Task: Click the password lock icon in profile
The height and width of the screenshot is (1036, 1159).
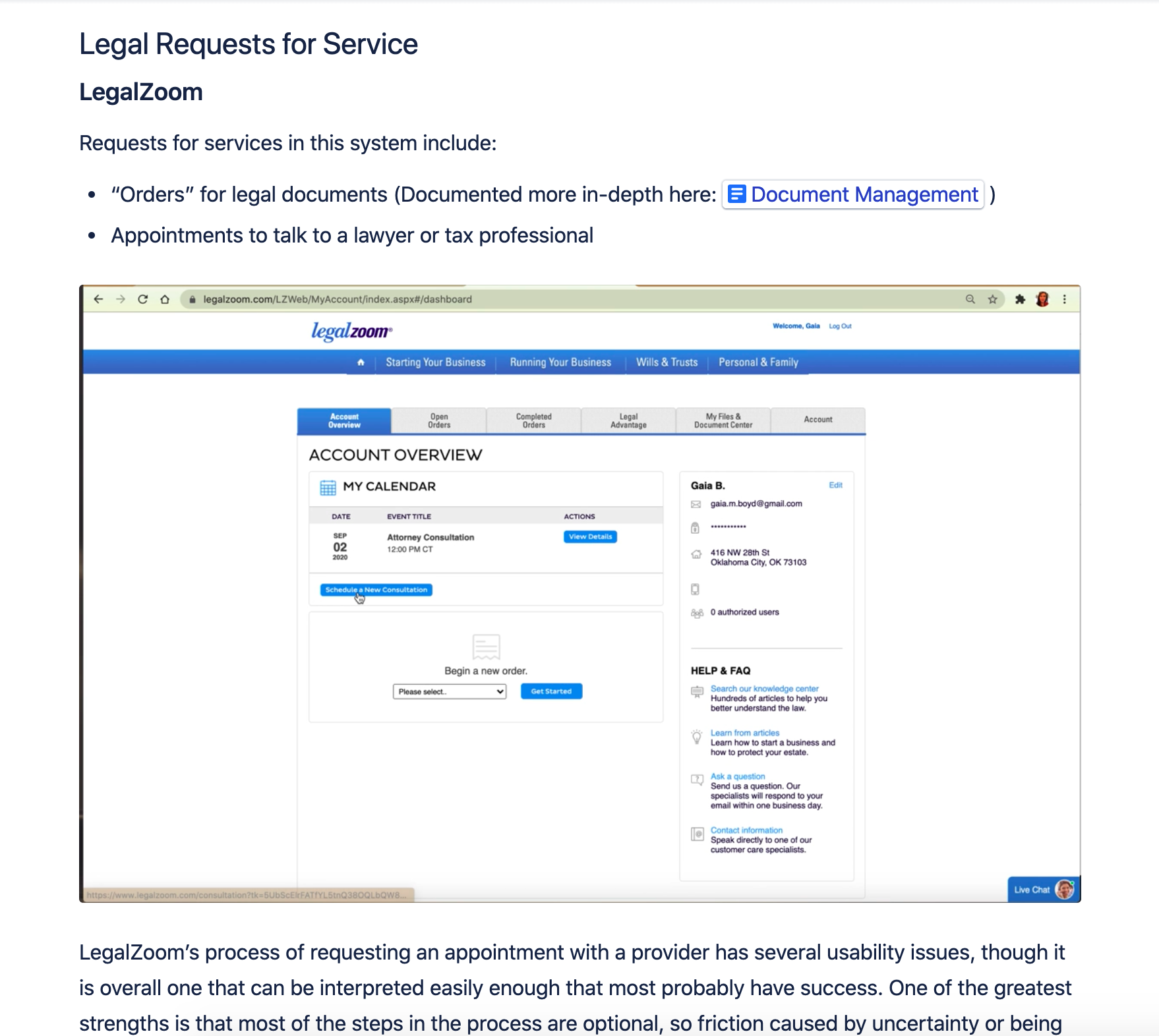Action: [695, 527]
